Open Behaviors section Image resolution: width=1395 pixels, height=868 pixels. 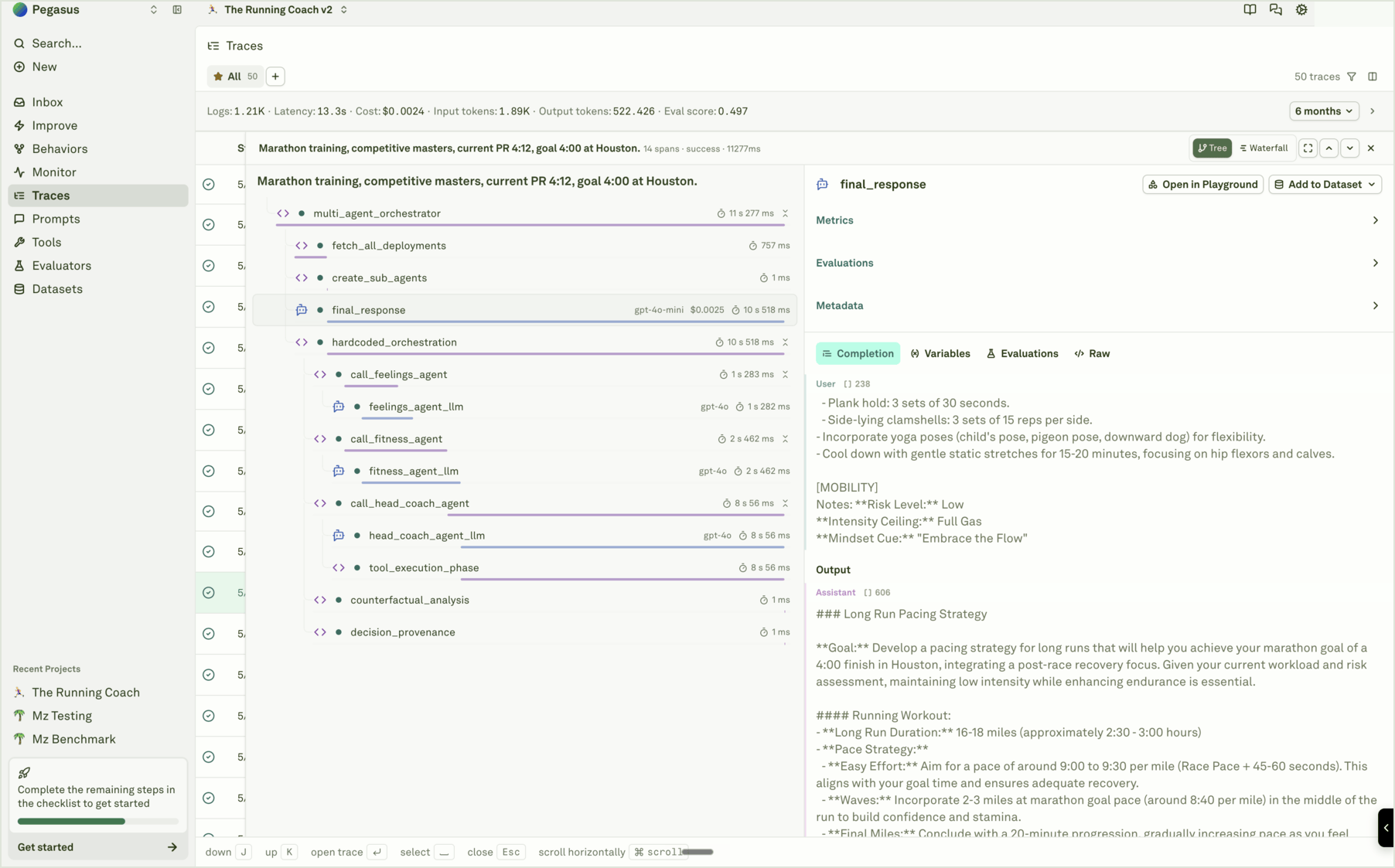click(98, 148)
